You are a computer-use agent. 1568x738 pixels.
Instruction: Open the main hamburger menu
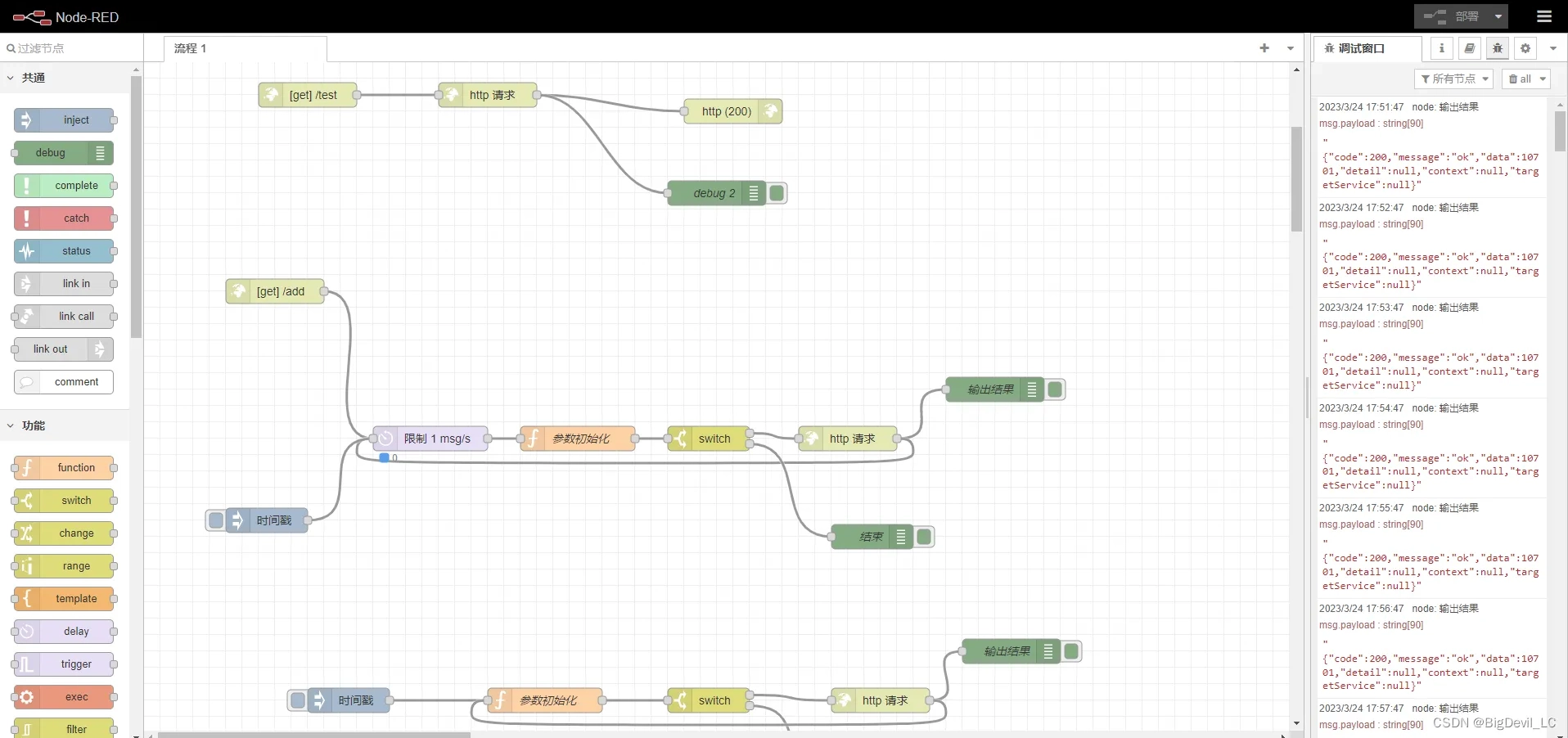[x=1544, y=16]
